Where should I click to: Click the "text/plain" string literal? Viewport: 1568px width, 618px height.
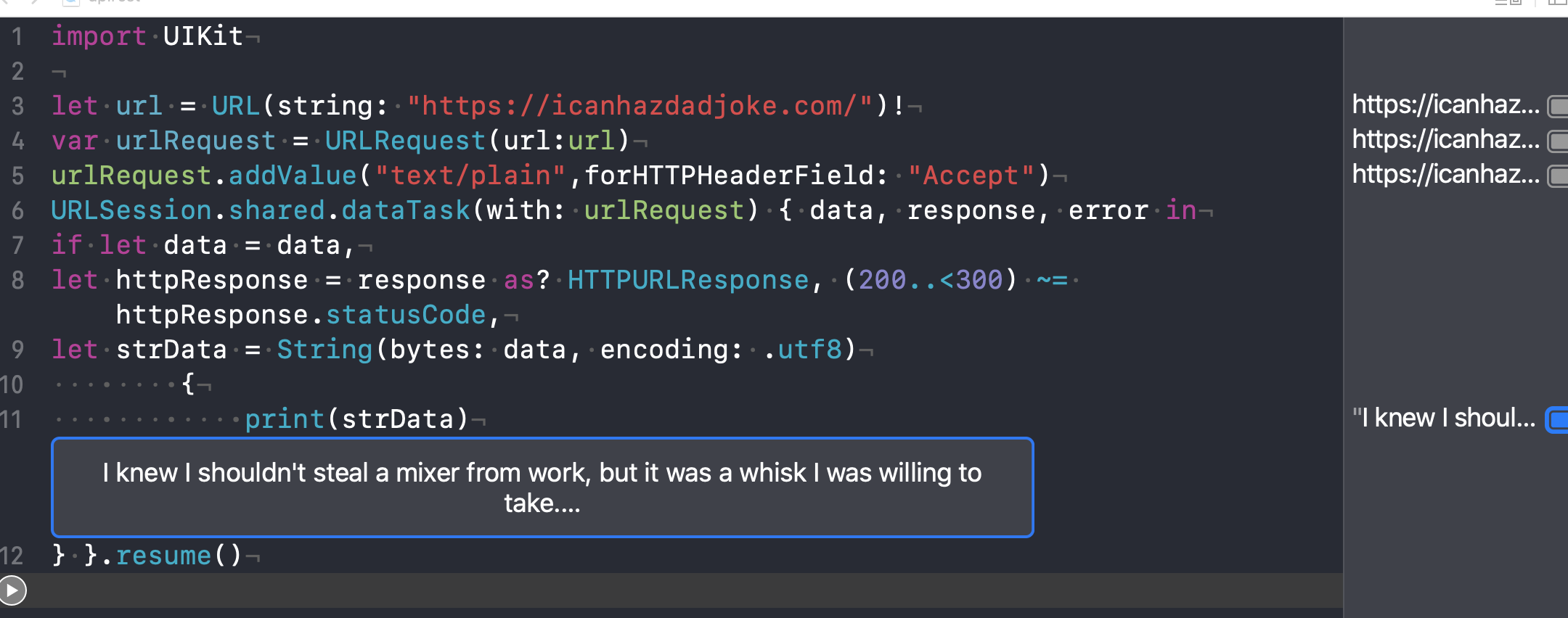(470, 176)
